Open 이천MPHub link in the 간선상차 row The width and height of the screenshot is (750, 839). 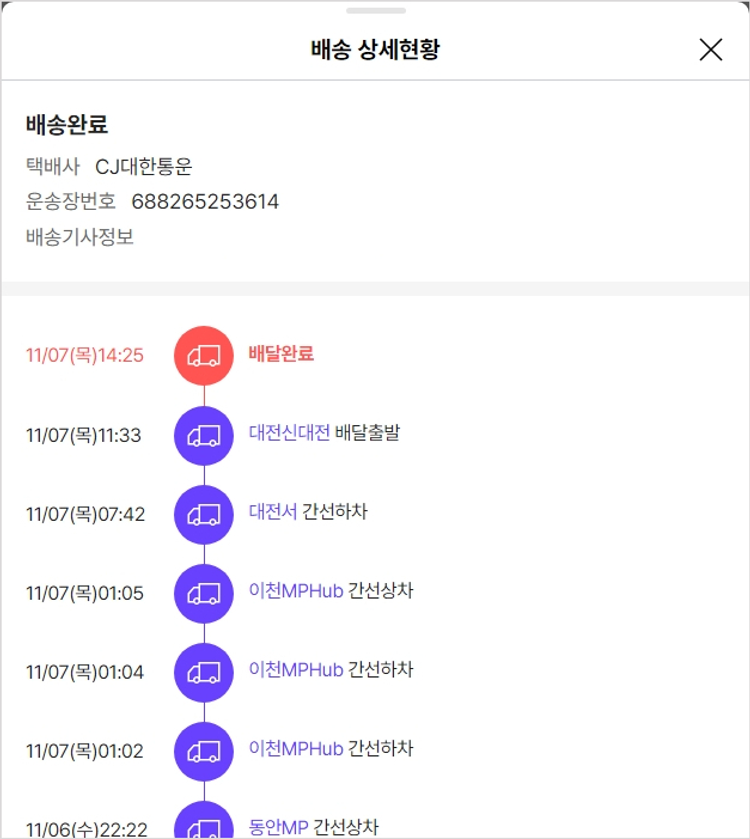(x=296, y=591)
